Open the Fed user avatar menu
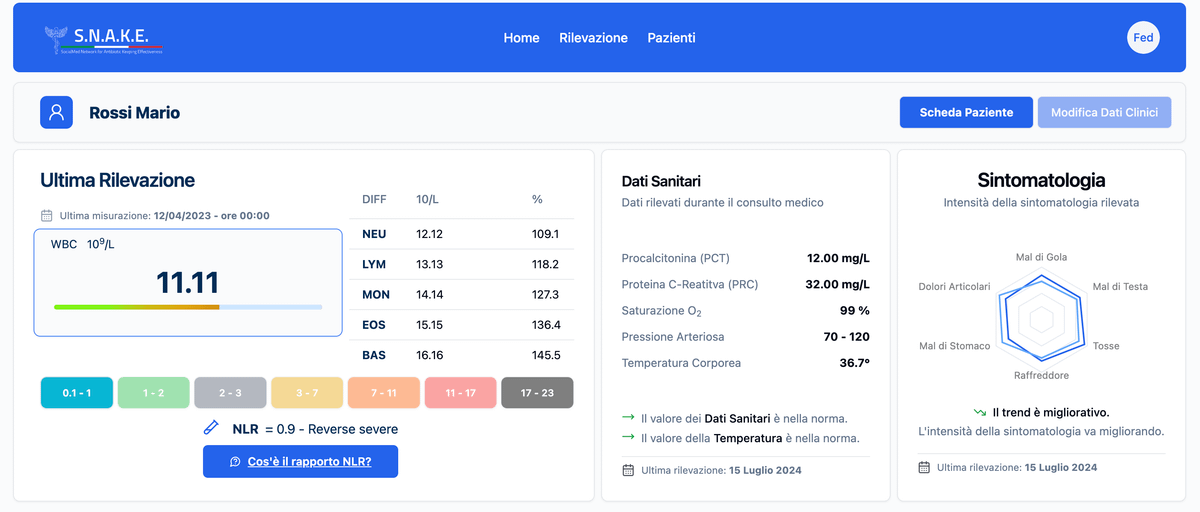 tap(1143, 38)
